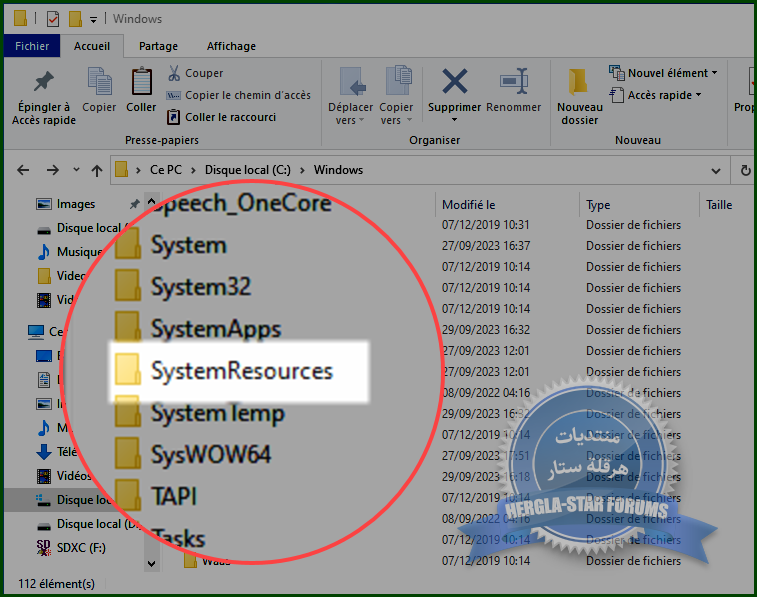Click the date 27/09/2023 16:37
The height and width of the screenshot is (597, 757).
tap(486, 246)
